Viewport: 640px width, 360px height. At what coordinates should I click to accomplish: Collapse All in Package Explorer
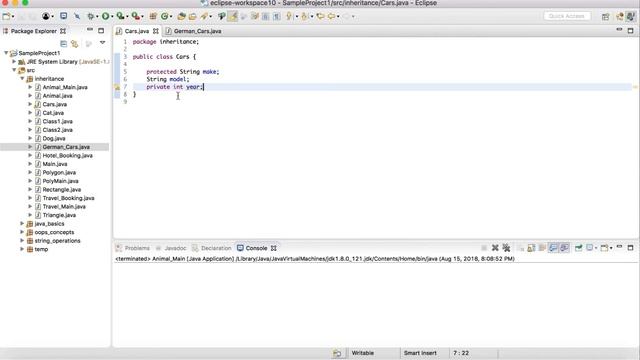64,43
